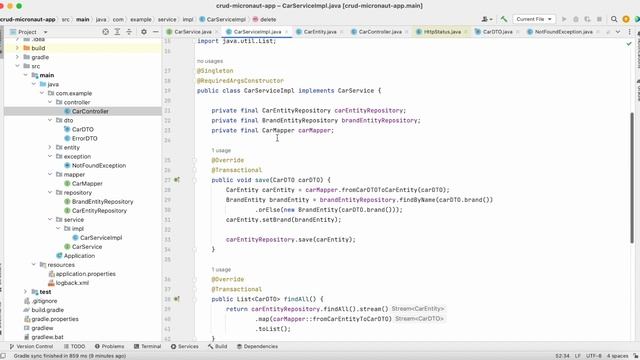Expand the test folder
This screenshot has width=640, height=360.
click(25, 292)
